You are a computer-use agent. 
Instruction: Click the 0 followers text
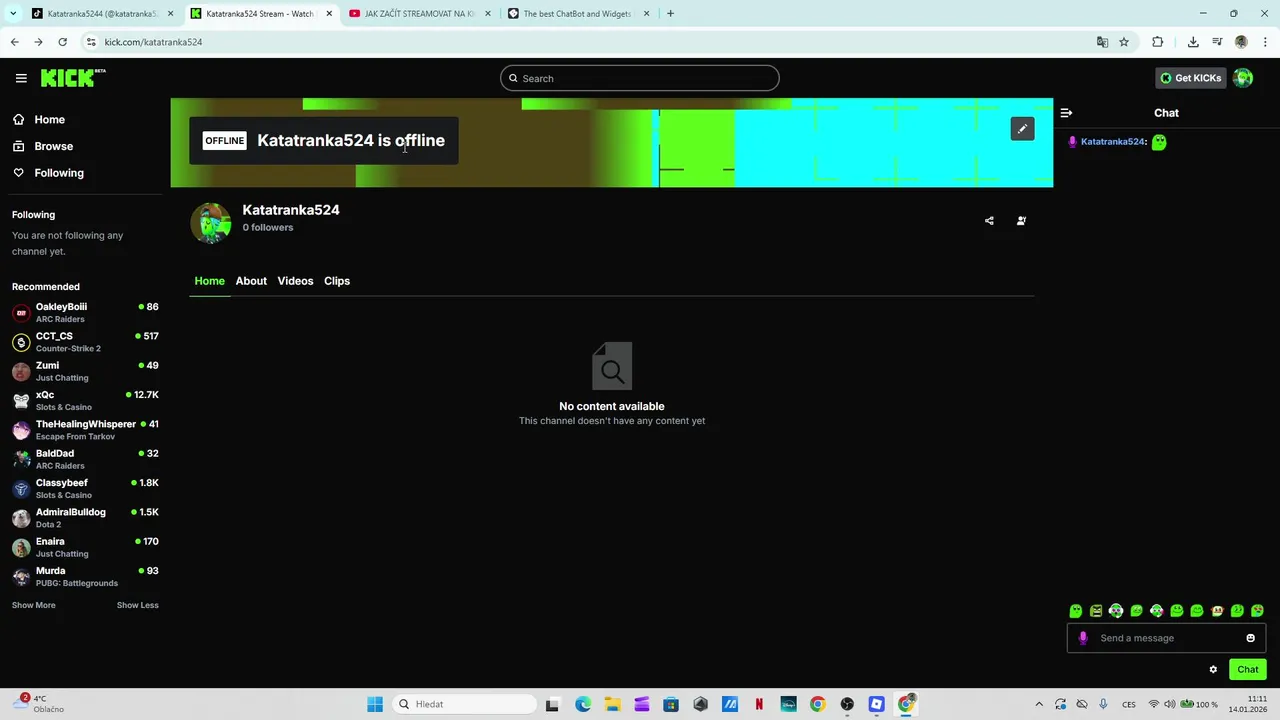268,227
